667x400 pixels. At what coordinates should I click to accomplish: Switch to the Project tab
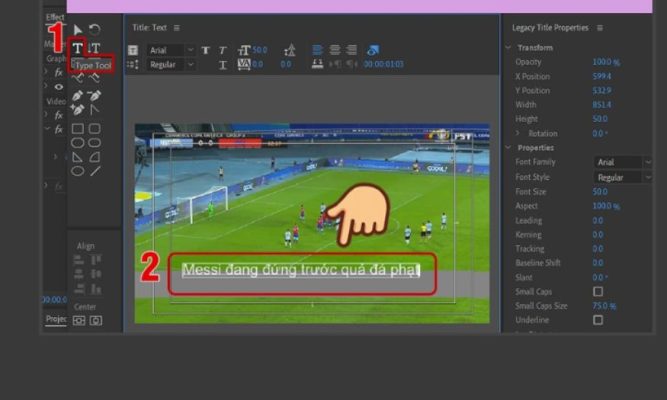click(56, 319)
